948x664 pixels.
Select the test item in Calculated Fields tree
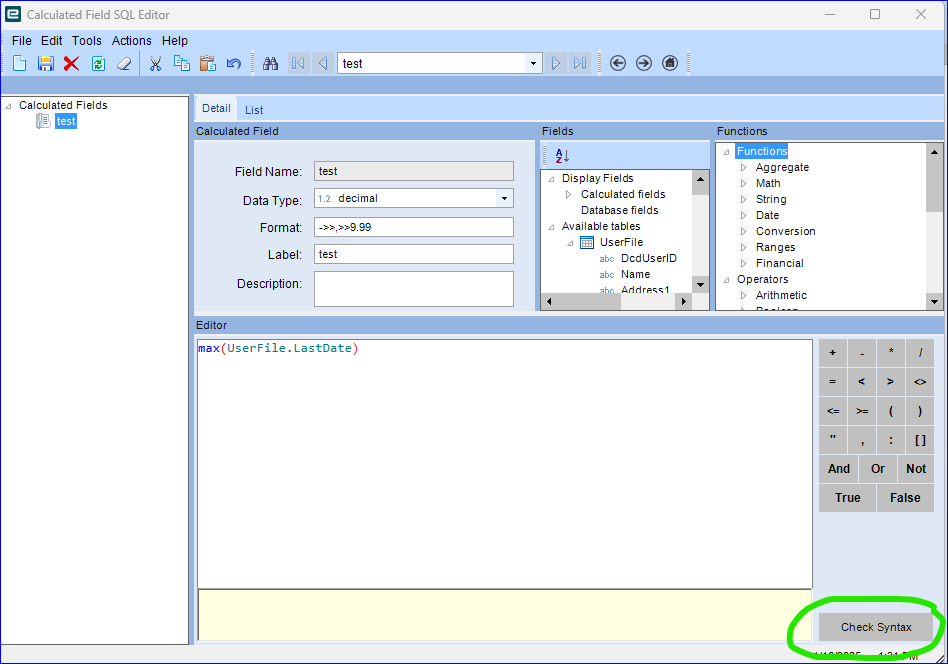pyautogui.click(x=66, y=121)
